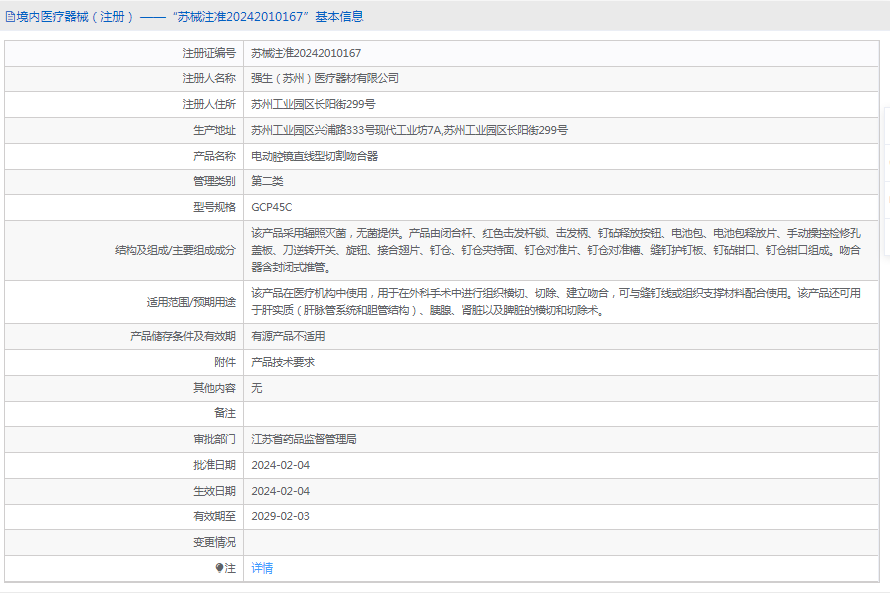Viewport: 890px width, 593px height.
Task: Select the intended use text starting 该产品在医疗机构中使用
Action: (556, 302)
